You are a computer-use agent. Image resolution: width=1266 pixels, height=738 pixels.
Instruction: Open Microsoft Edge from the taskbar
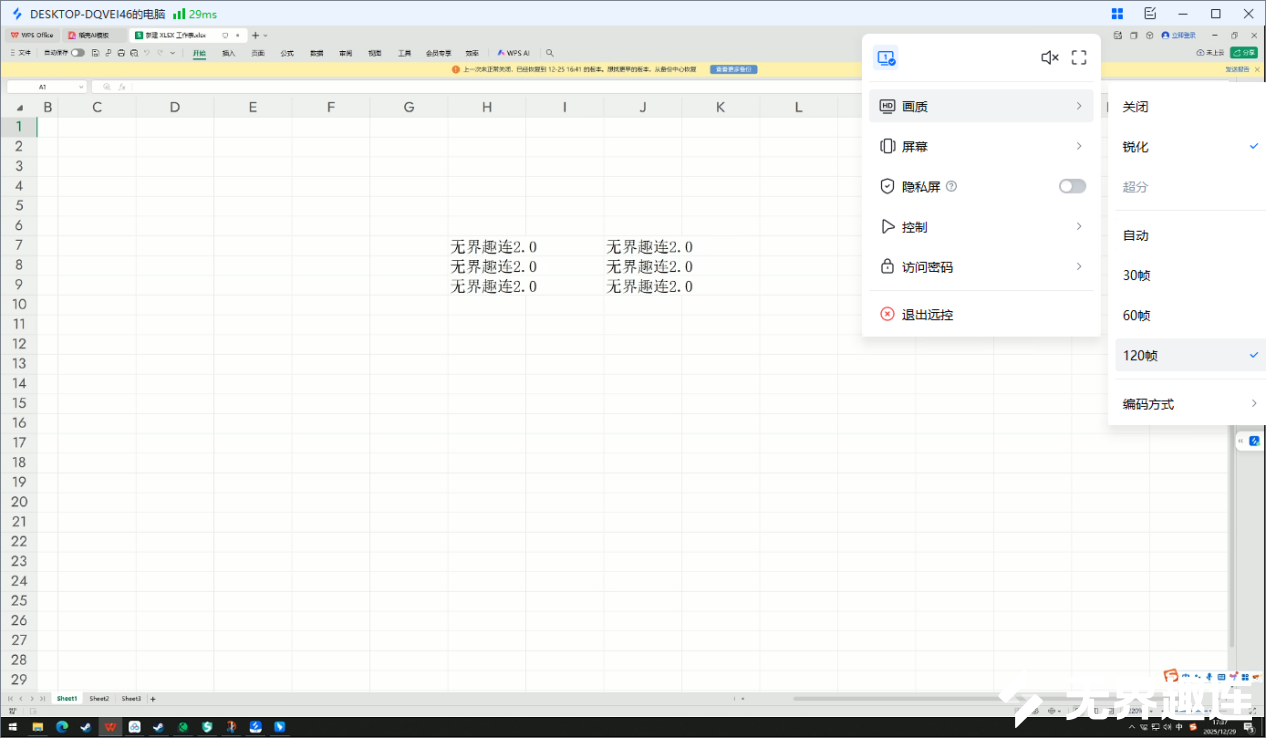coord(62,727)
